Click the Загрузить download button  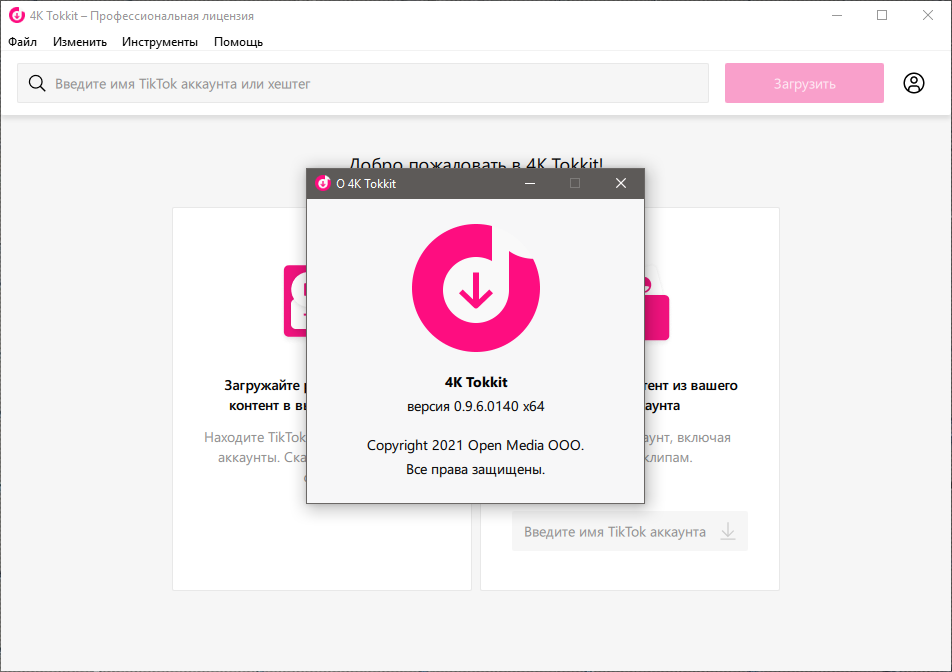(x=804, y=83)
